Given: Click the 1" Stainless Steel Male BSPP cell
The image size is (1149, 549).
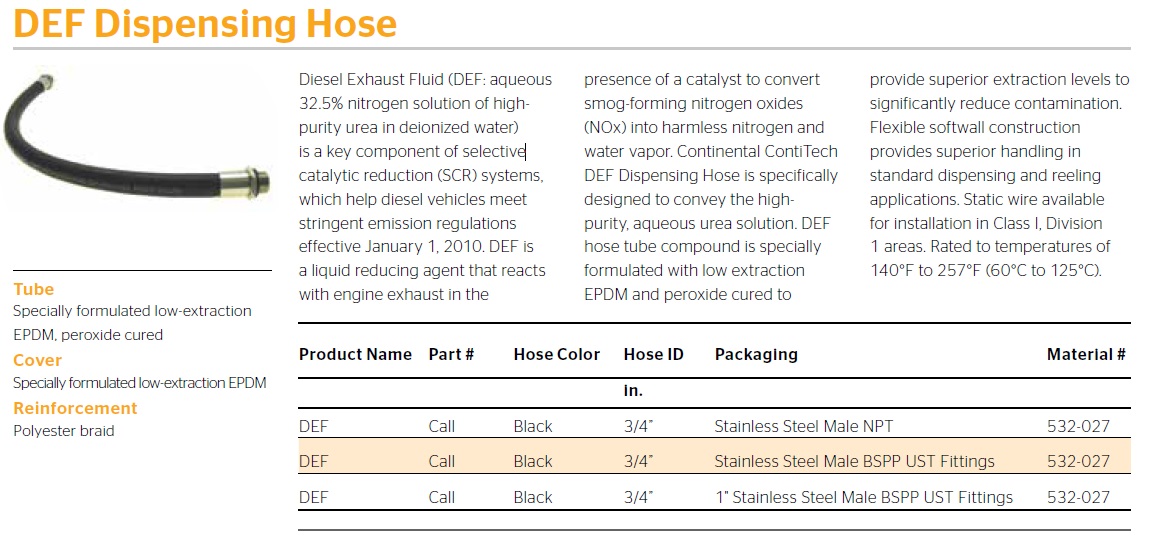Looking at the screenshot, I should [863, 497].
